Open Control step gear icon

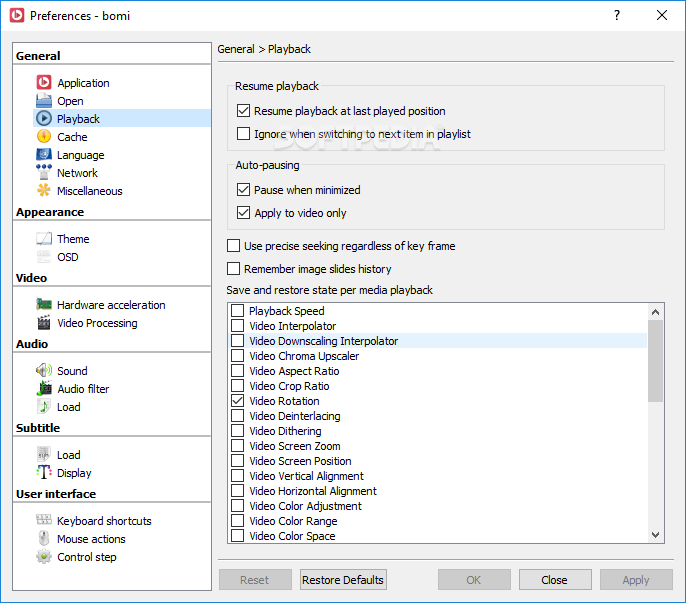click(44, 557)
